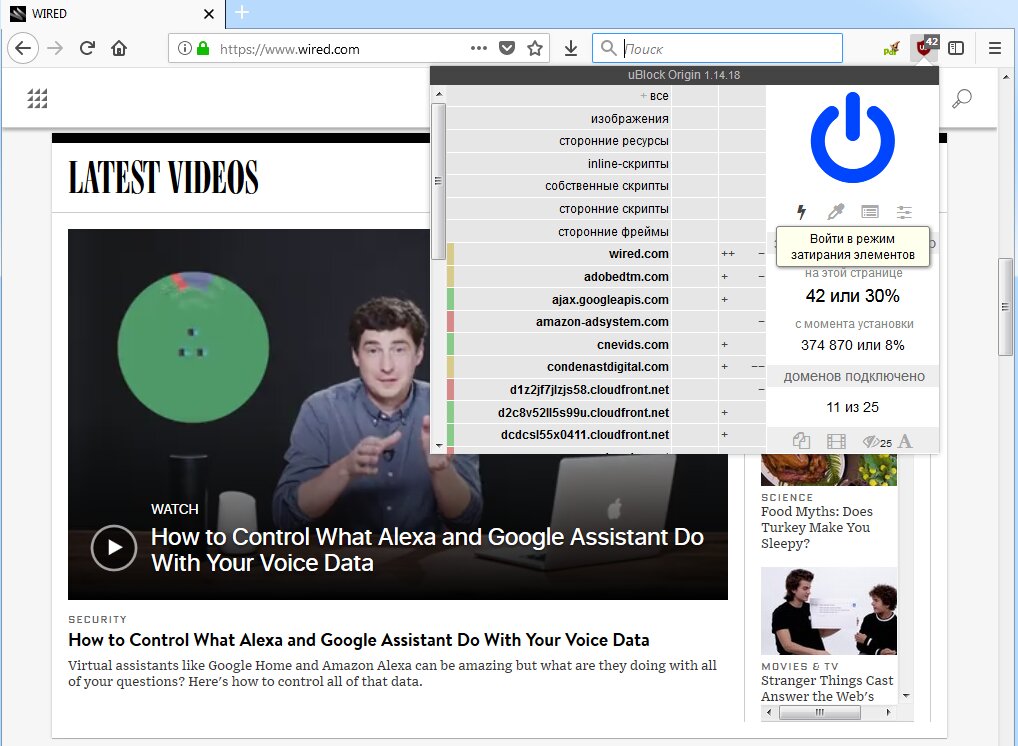Click the uBlock list scrollbar thumb
Screen dimensions: 1018x746
438,181
